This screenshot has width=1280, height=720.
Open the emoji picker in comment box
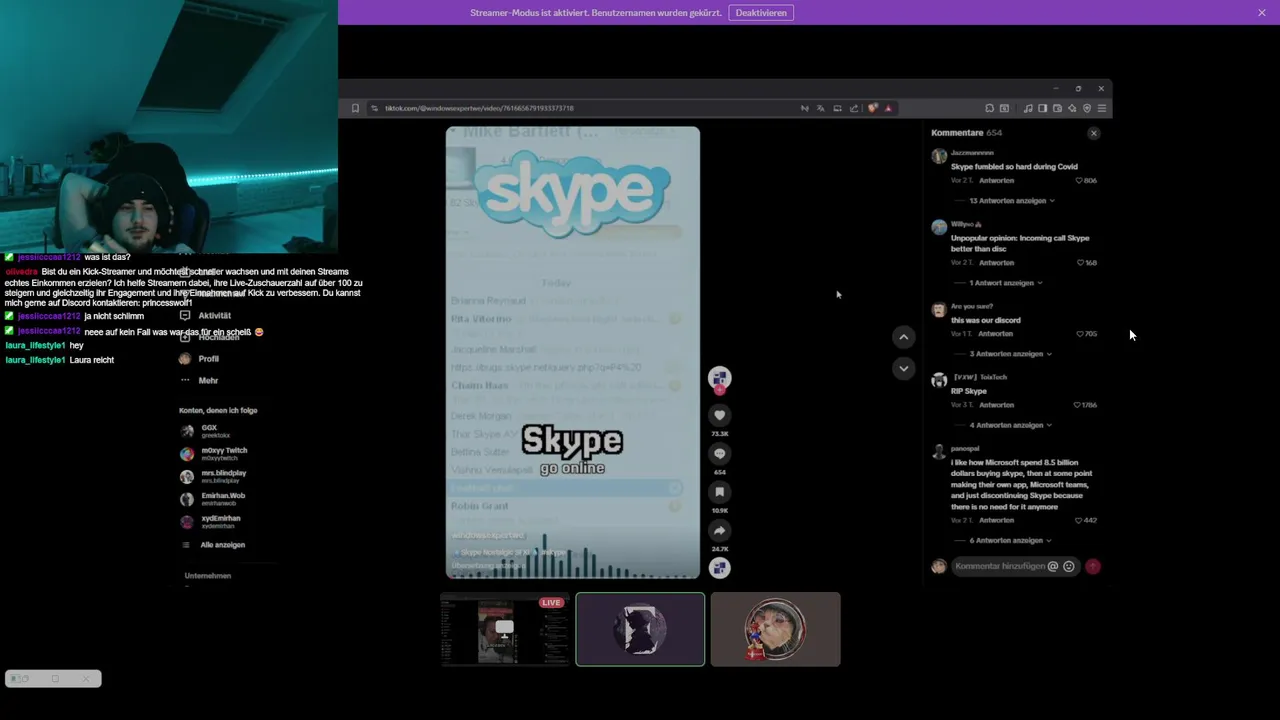click(x=1068, y=566)
